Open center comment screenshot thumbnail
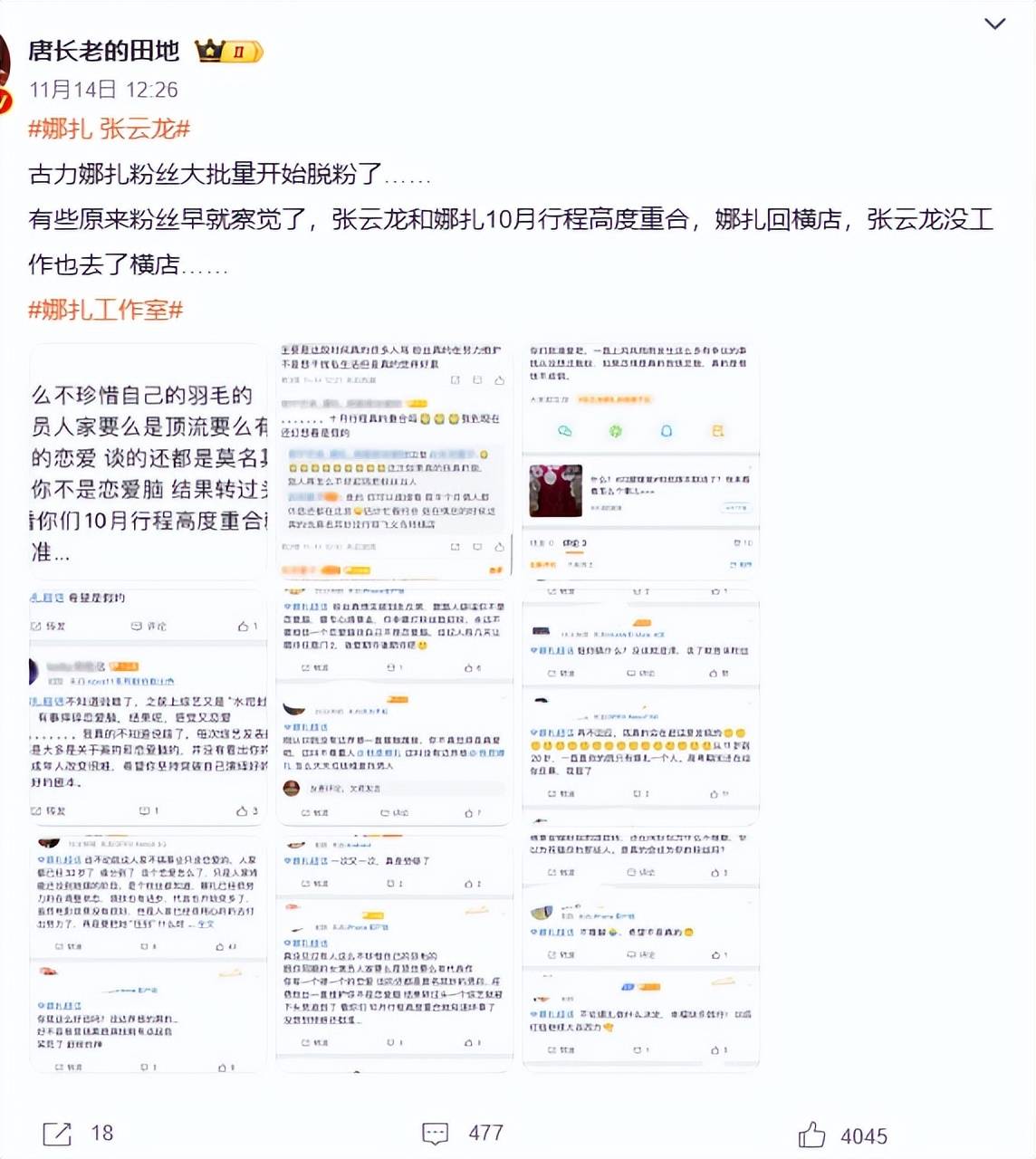This screenshot has width=1036, height=1159. point(395,707)
